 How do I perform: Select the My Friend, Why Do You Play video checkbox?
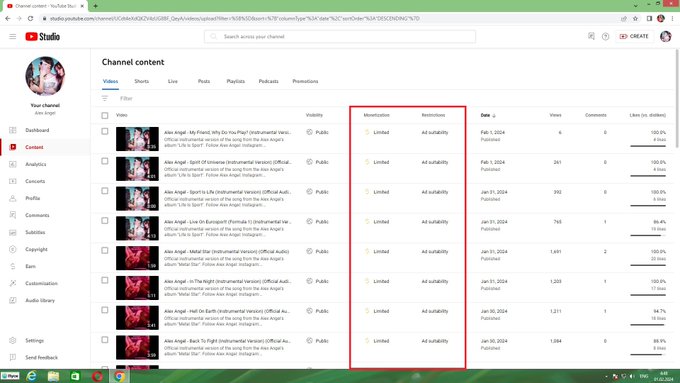[105, 131]
